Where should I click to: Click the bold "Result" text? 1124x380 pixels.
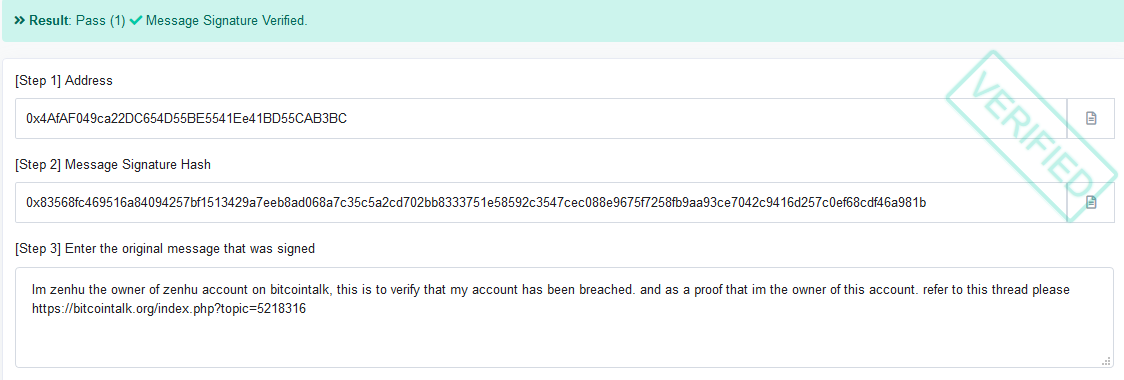click(x=49, y=21)
